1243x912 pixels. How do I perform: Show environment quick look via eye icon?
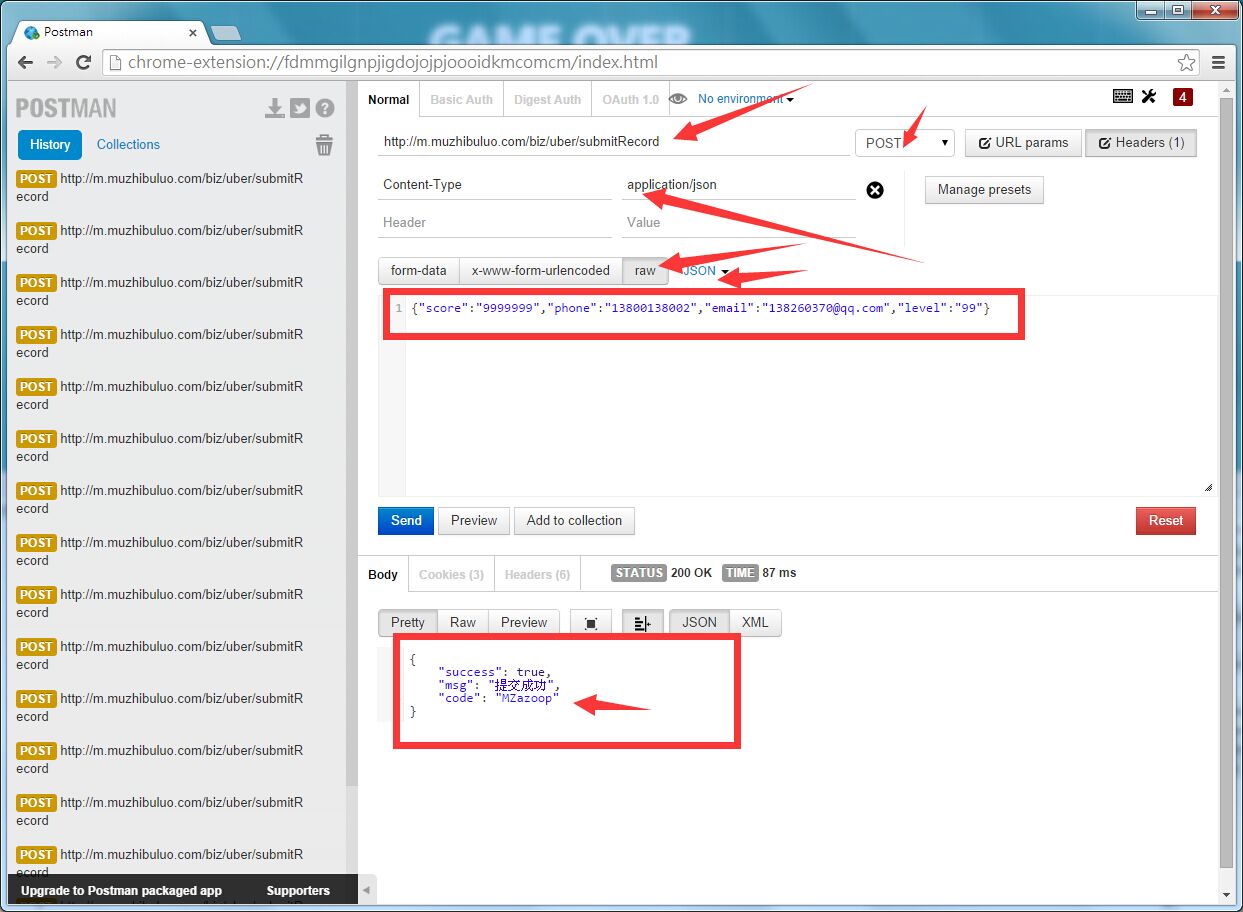click(x=678, y=99)
